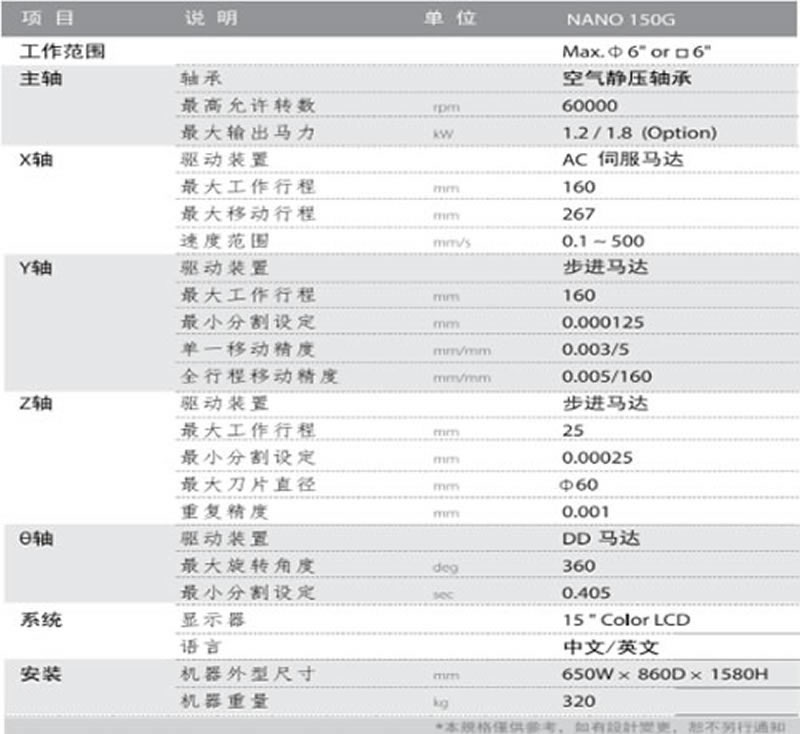Click the 0.1 ~ 500 speed range value
Viewport: 800px width, 734px height.
coord(603,241)
